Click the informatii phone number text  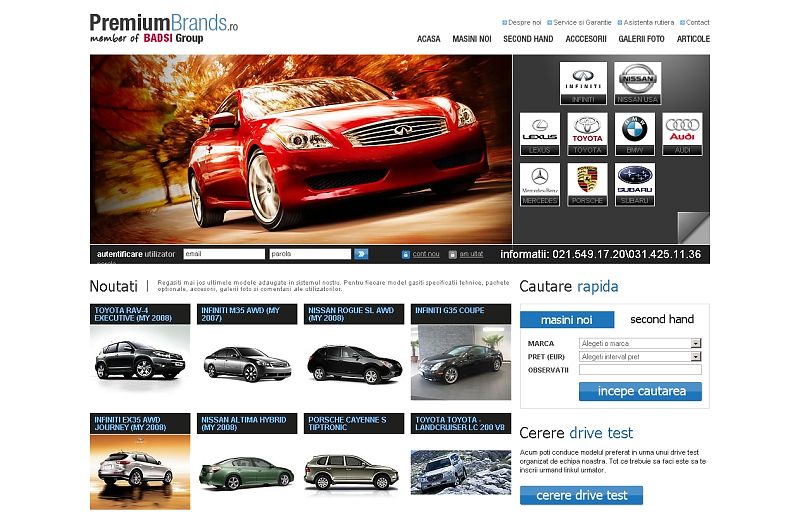pyautogui.click(x=601, y=254)
